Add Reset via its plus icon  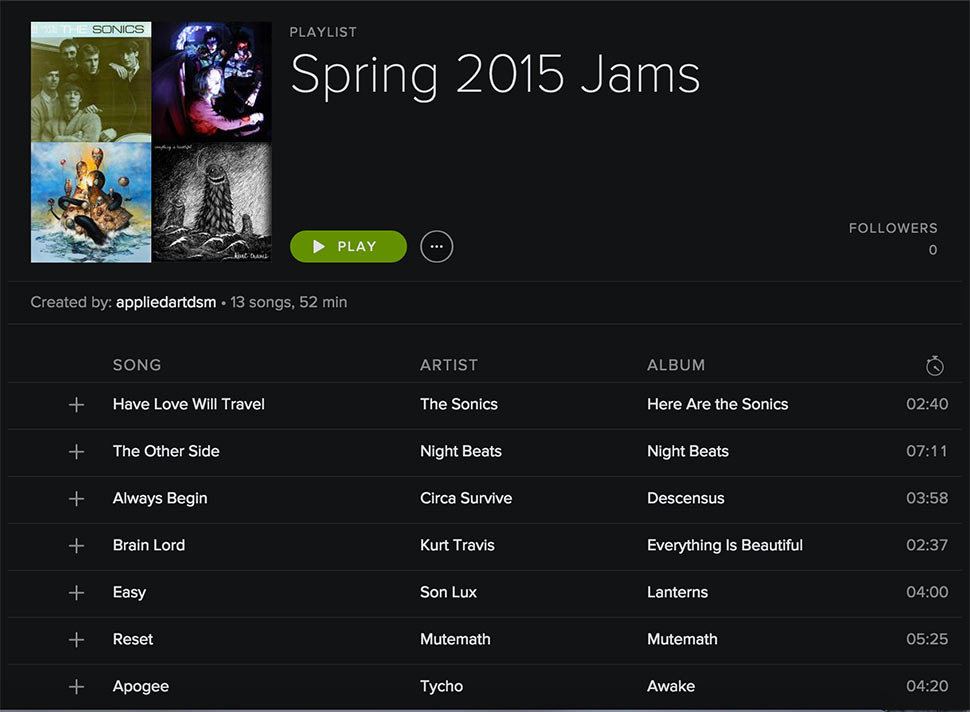[76, 640]
